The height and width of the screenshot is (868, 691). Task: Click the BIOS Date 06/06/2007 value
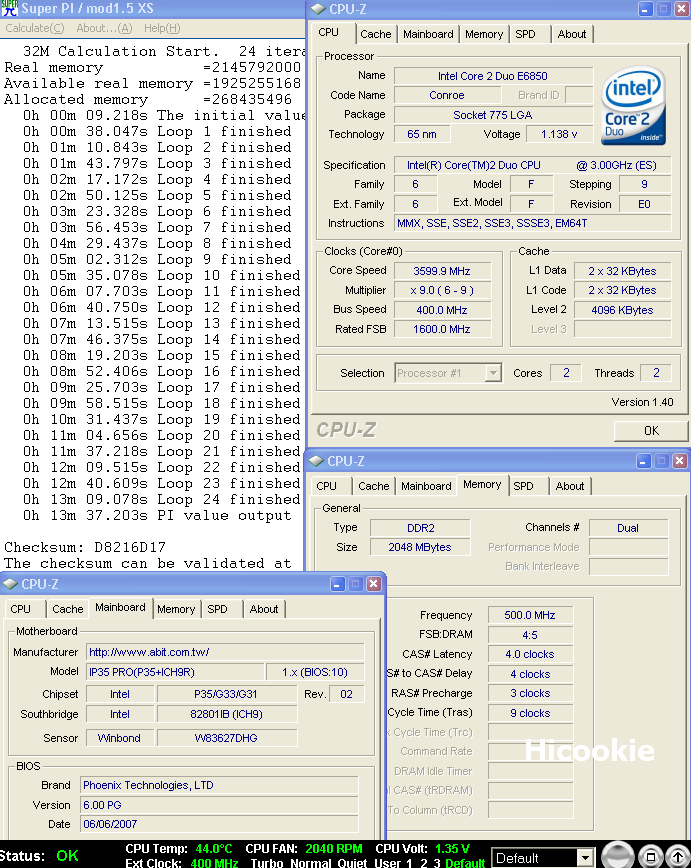[219, 824]
